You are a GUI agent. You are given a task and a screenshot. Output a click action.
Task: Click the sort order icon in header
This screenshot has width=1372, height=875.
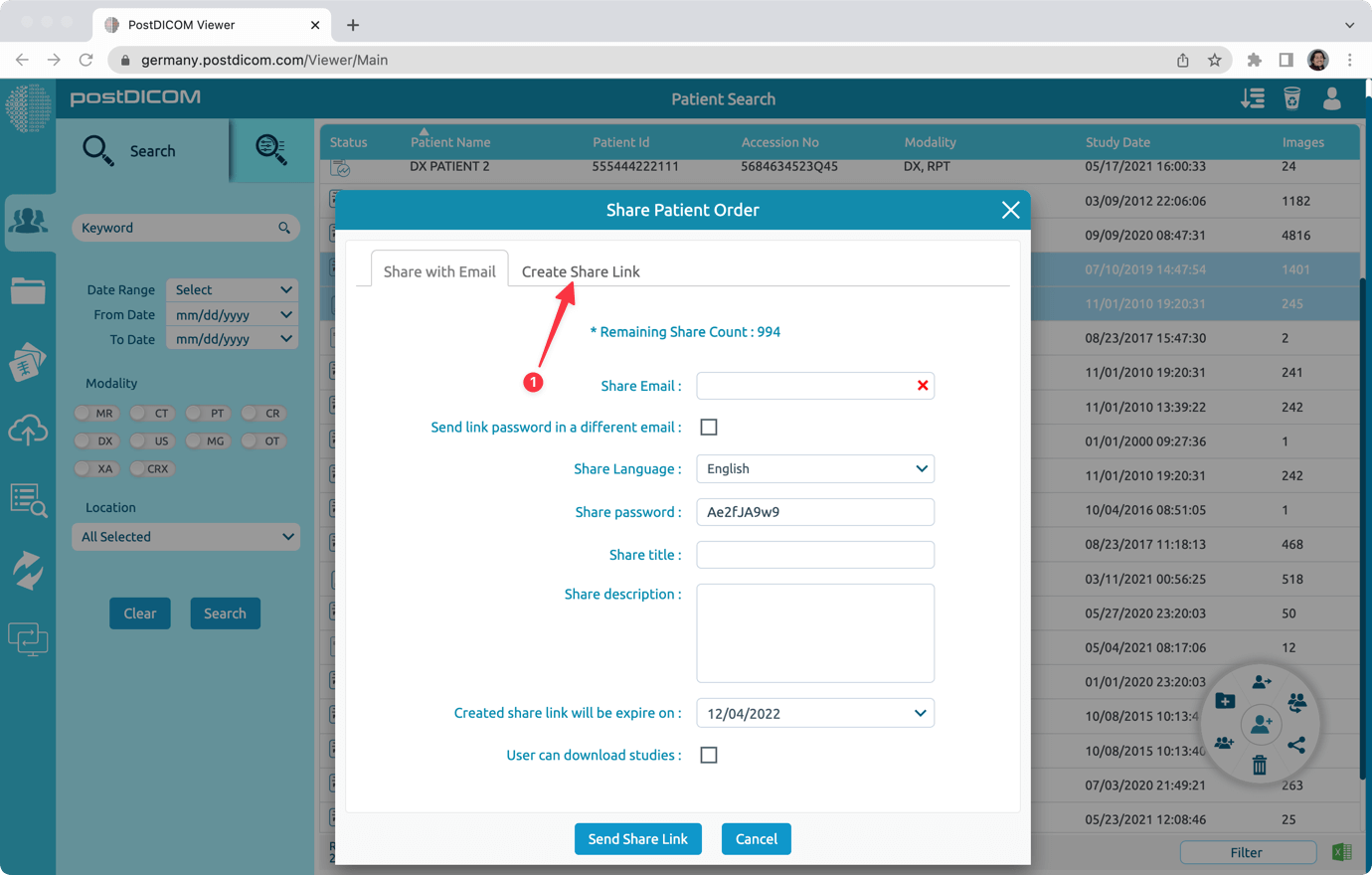coord(1253,98)
